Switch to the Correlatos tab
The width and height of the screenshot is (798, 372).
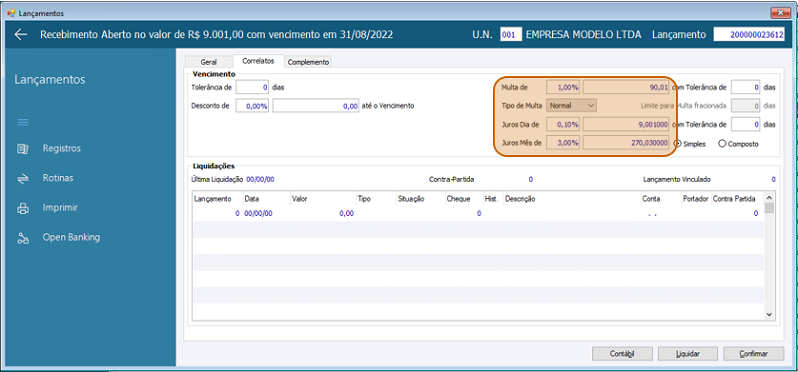pos(259,61)
